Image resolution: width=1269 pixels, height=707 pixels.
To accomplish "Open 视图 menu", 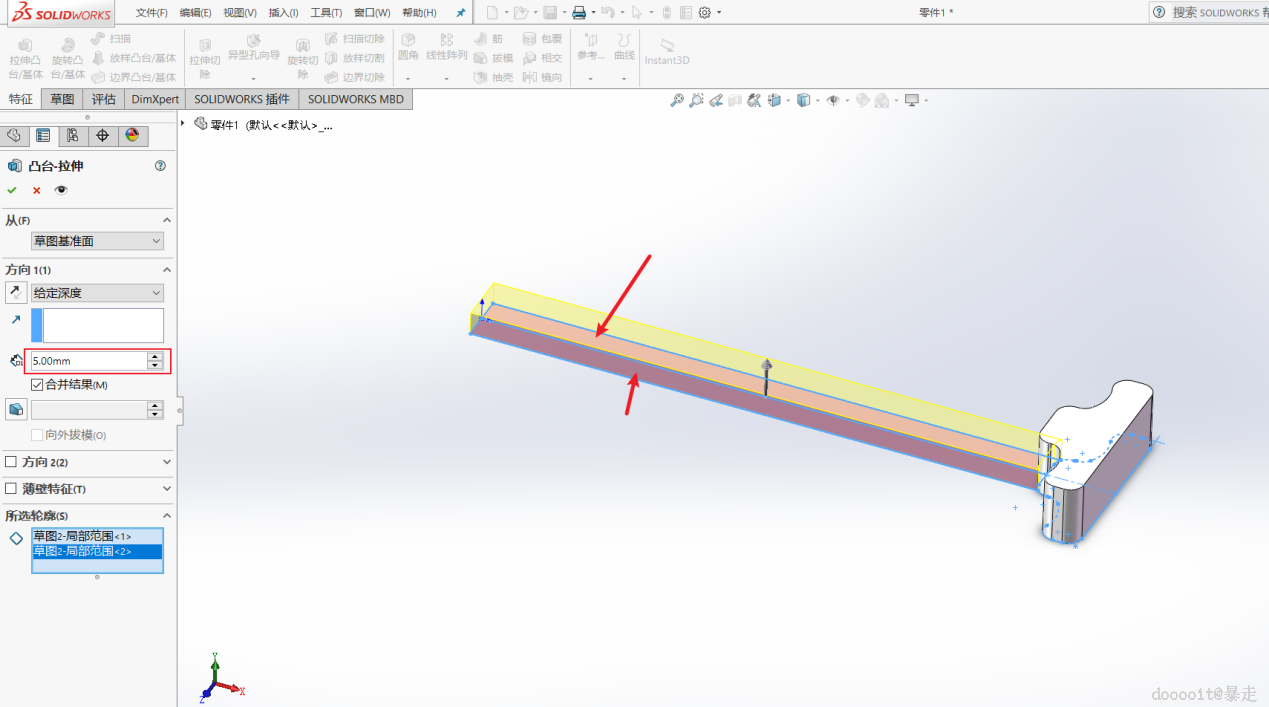I will [x=240, y=13].
